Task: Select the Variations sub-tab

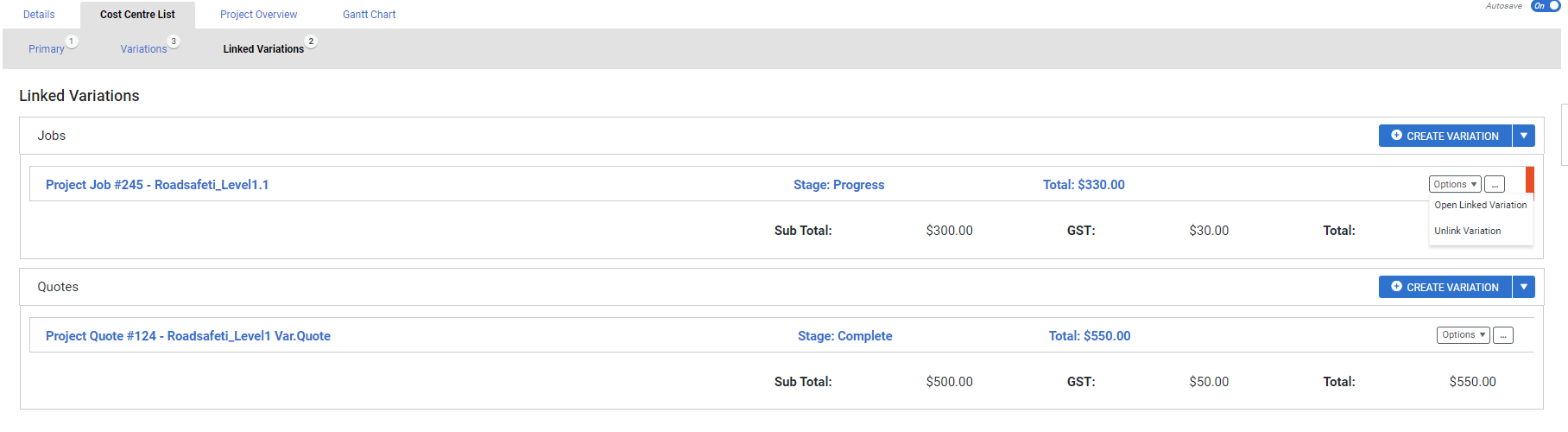Action: [x=143, y=49]
